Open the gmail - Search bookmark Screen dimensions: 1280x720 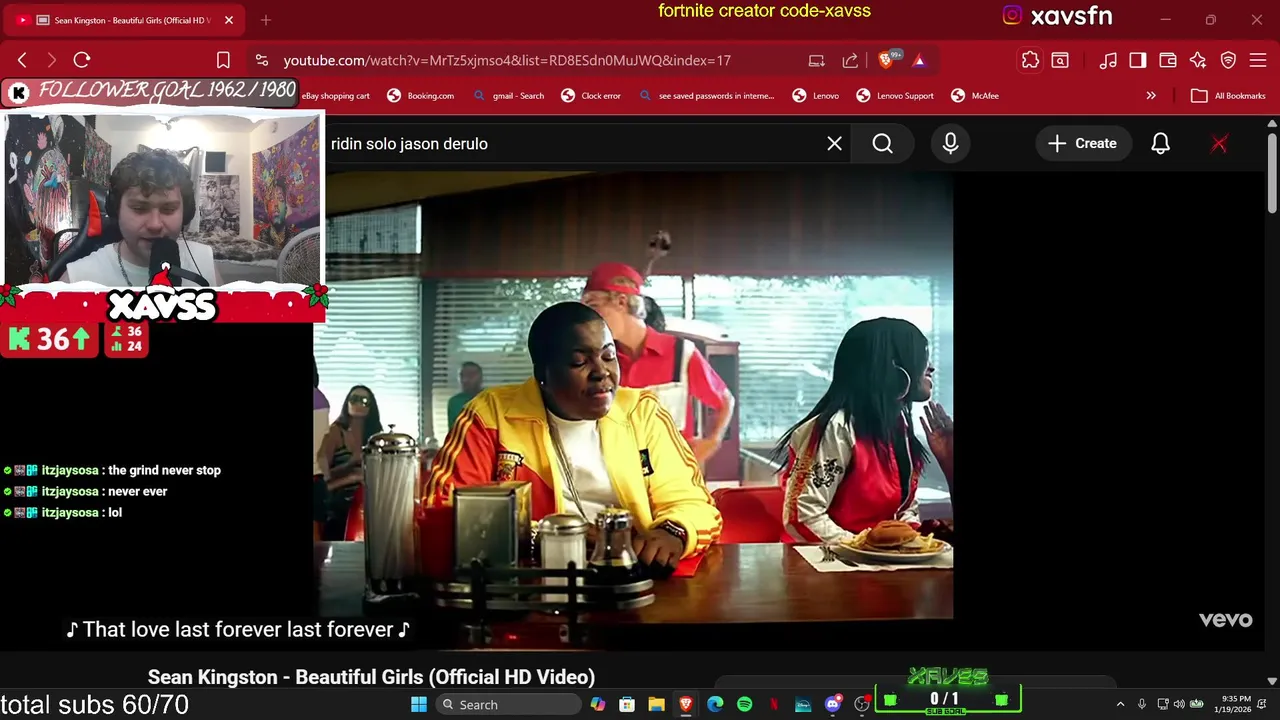click(509, 96)
